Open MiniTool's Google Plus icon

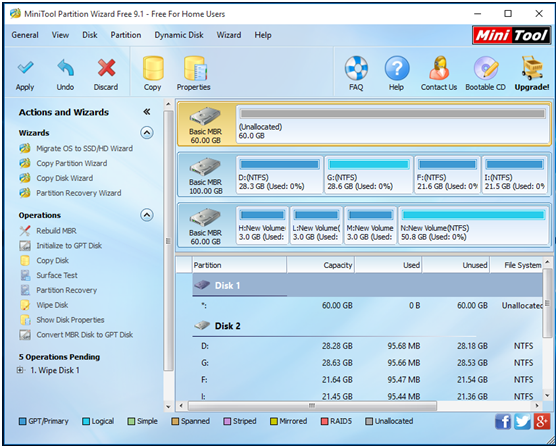pyautogui.click(x=542, y=422)
